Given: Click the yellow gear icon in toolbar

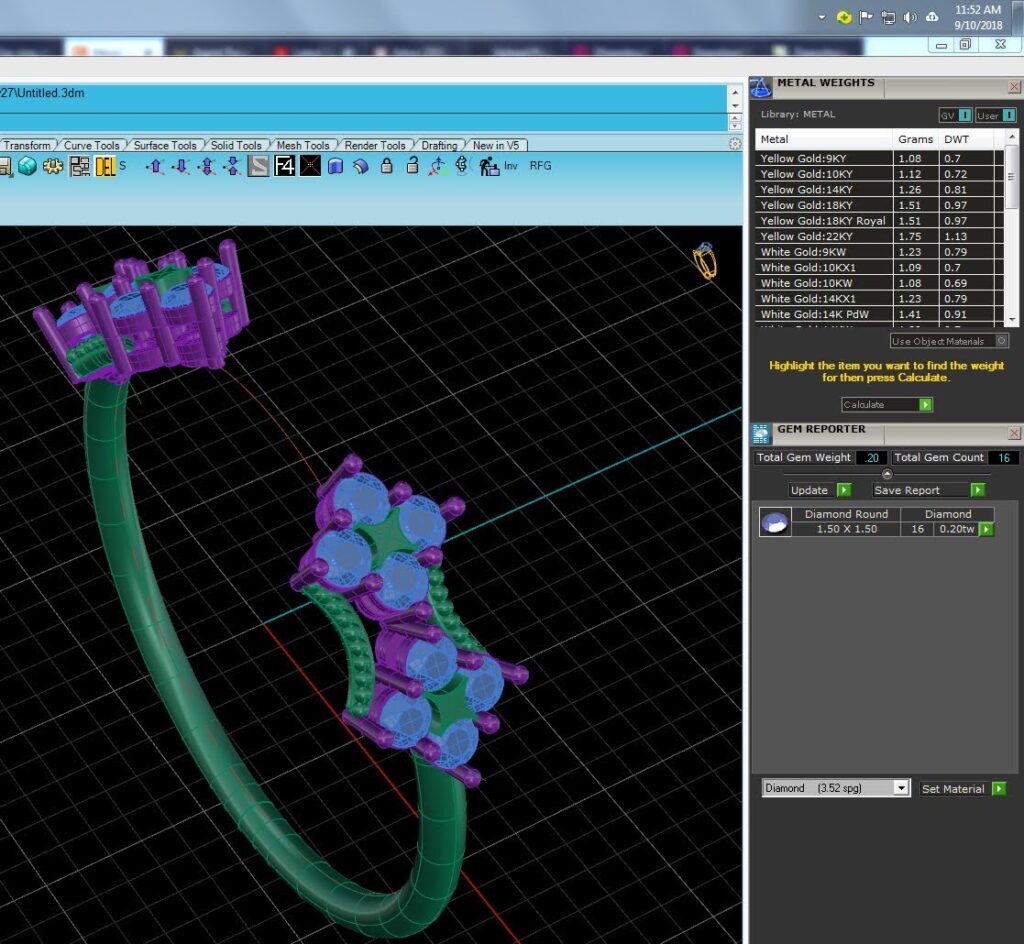Looking at the screenshot, I should coord(53,166).
